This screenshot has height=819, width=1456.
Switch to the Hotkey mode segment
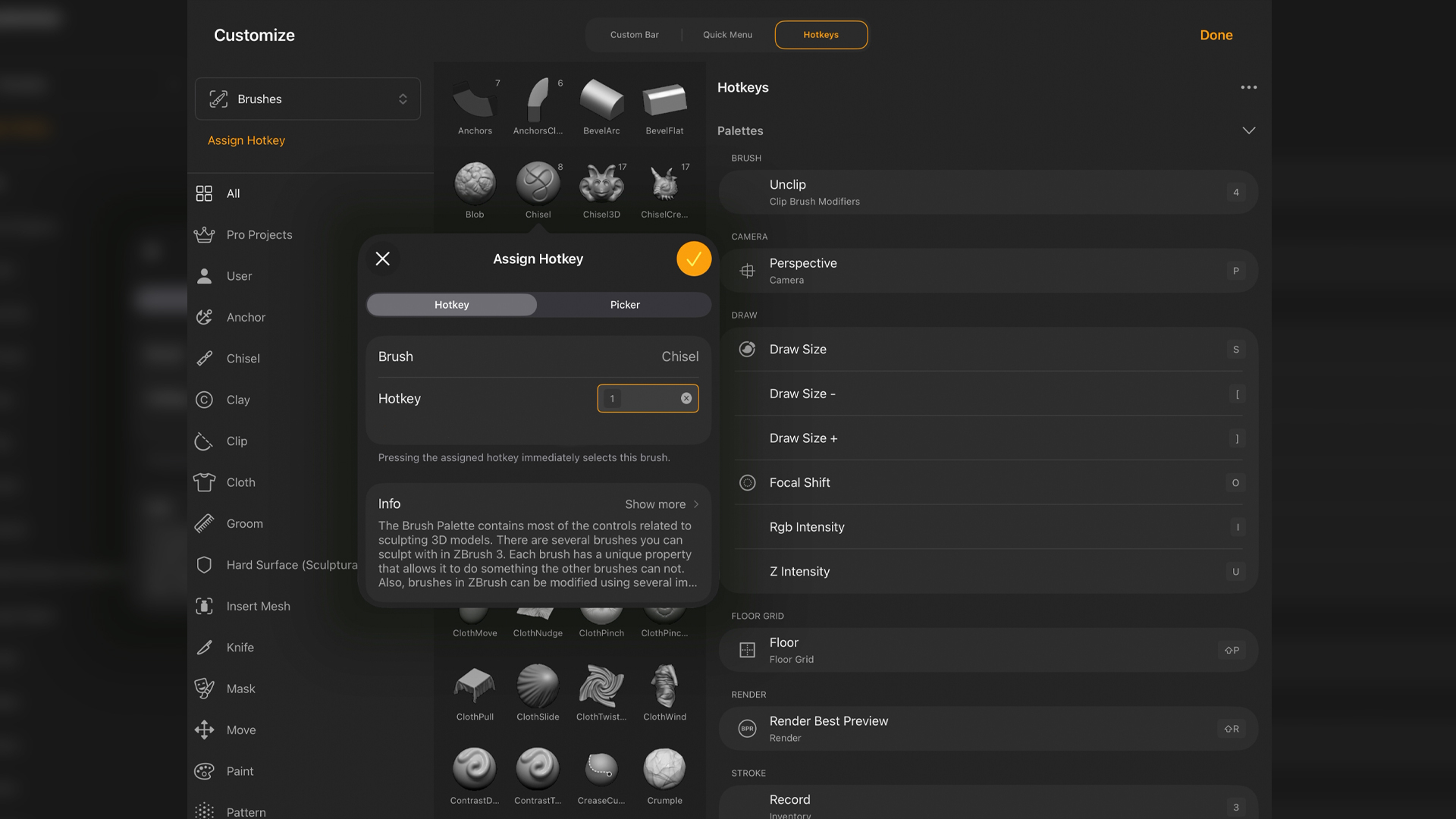pos(452,305)
